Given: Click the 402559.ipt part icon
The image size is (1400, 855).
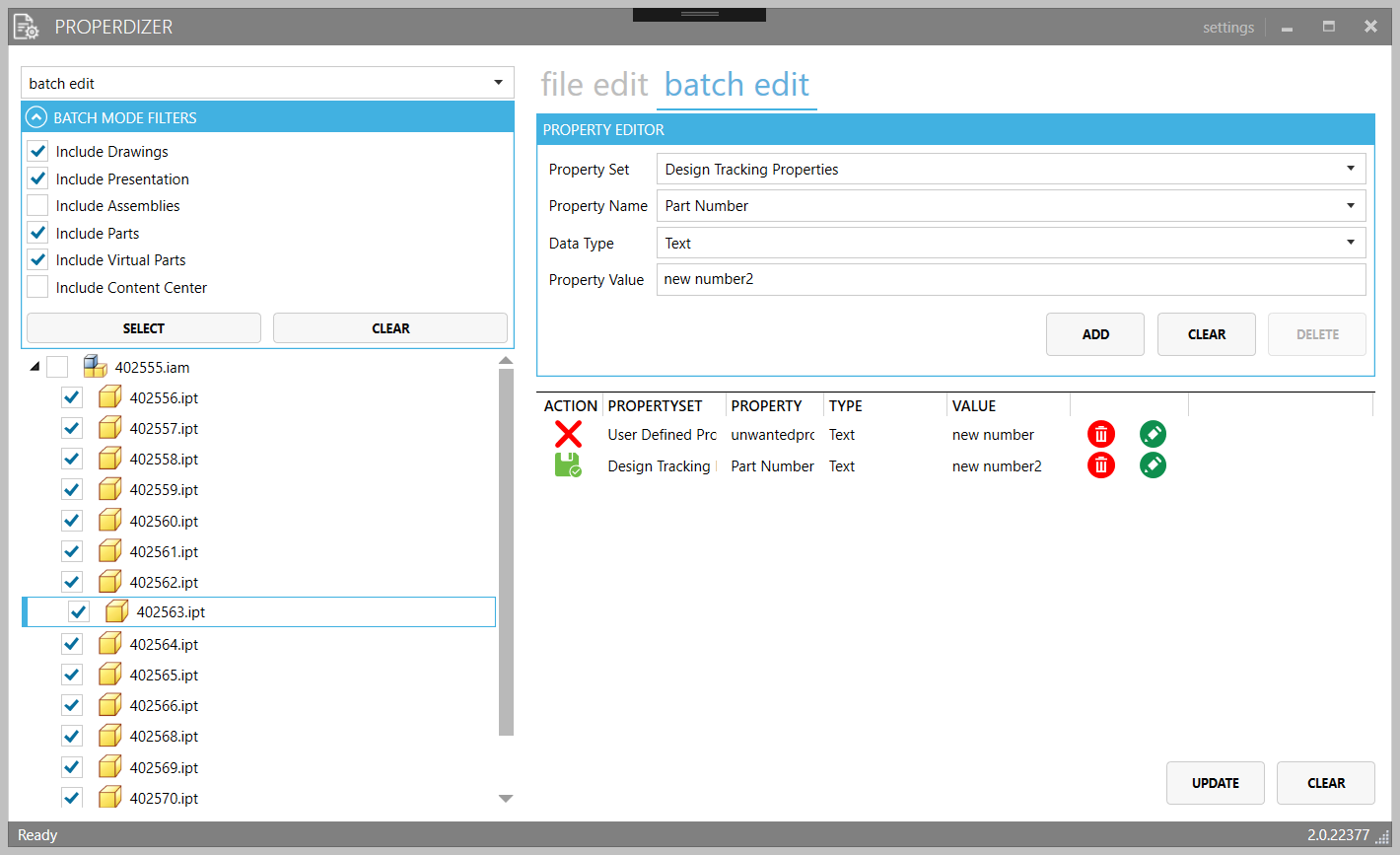Looking at the screenshot, I should [x=109, y=489].
